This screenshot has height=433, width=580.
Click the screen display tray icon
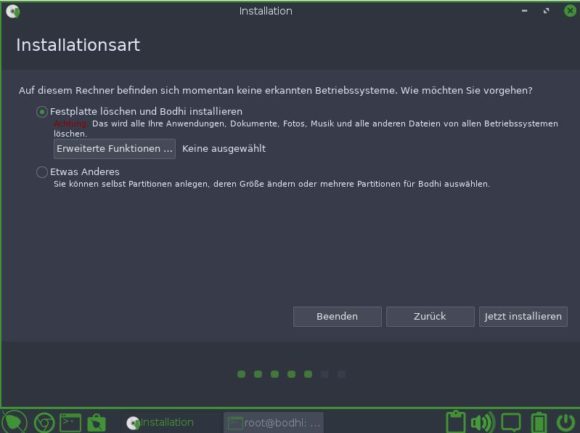coord(511,422)
